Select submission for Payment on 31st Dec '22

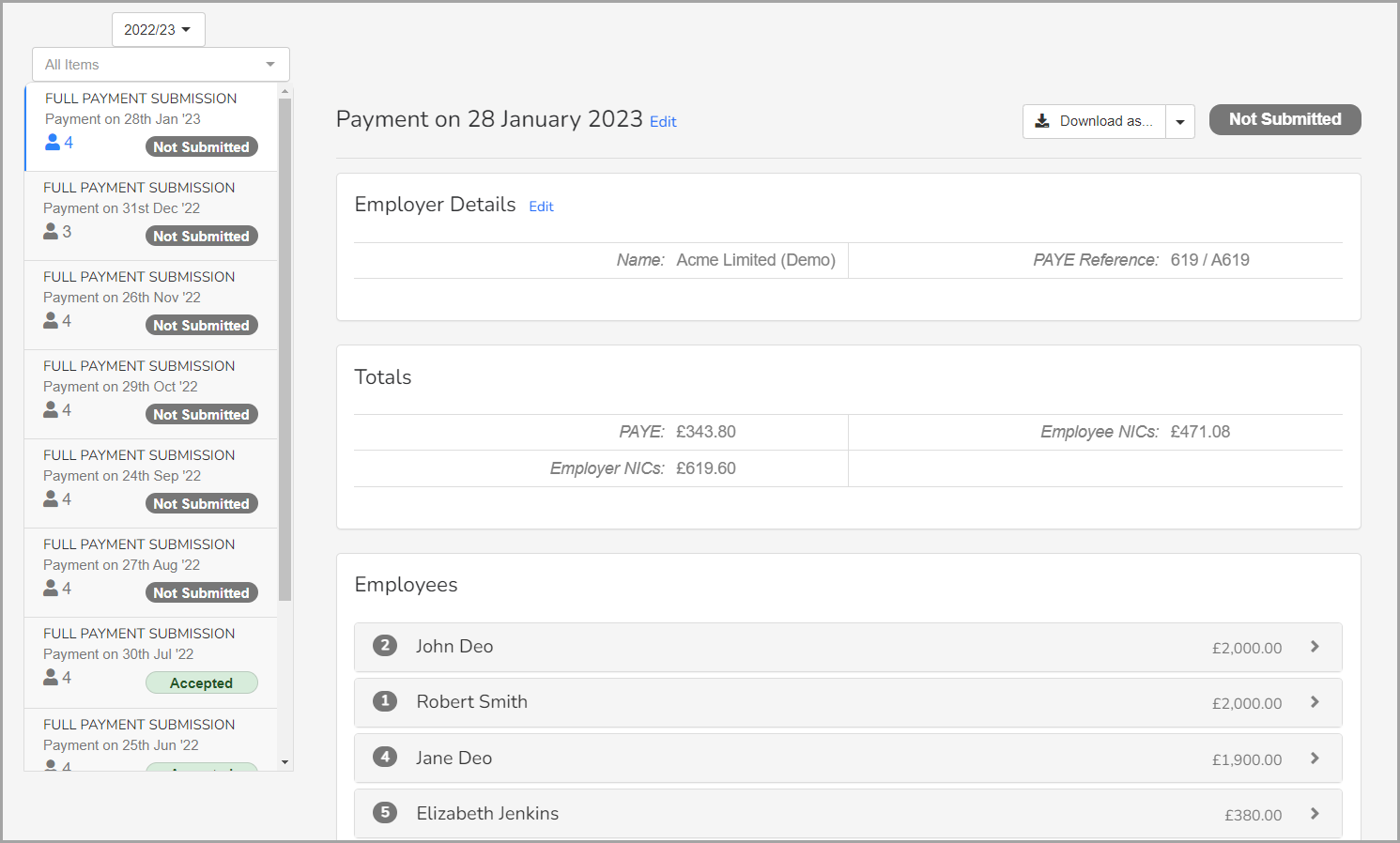point(151,216)
